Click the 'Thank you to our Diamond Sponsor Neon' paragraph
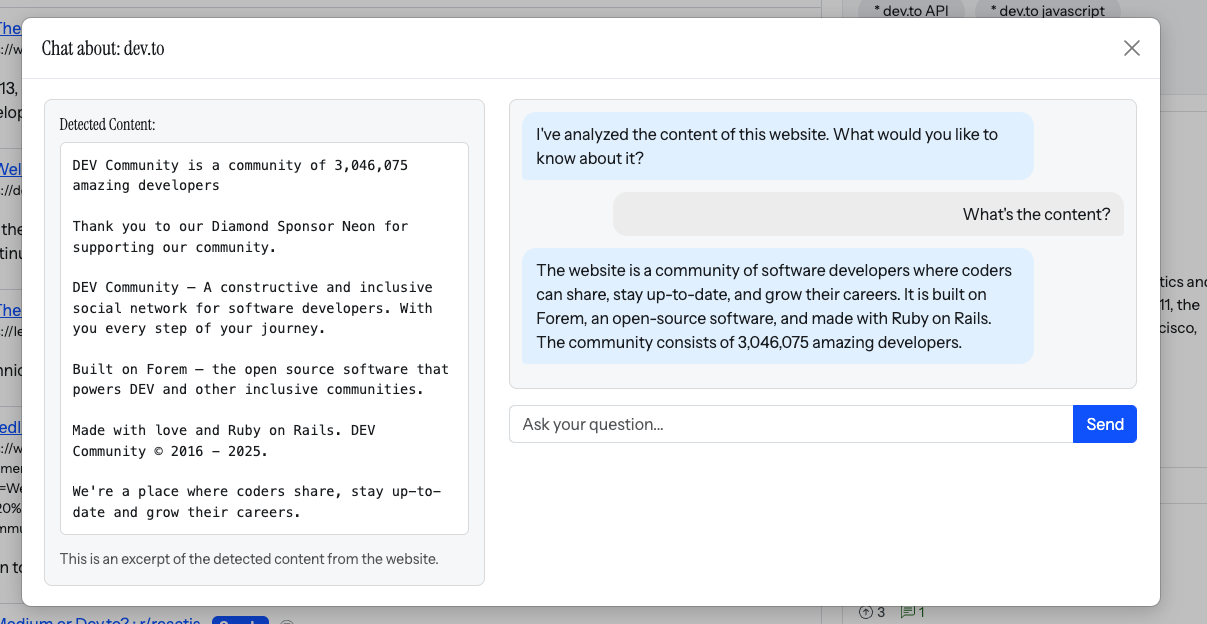 coord(240,236)
